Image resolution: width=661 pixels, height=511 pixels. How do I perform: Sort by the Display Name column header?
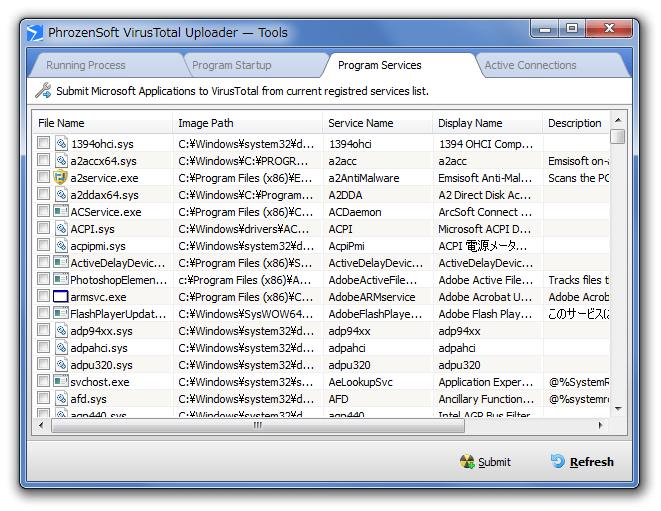point(488,123)
